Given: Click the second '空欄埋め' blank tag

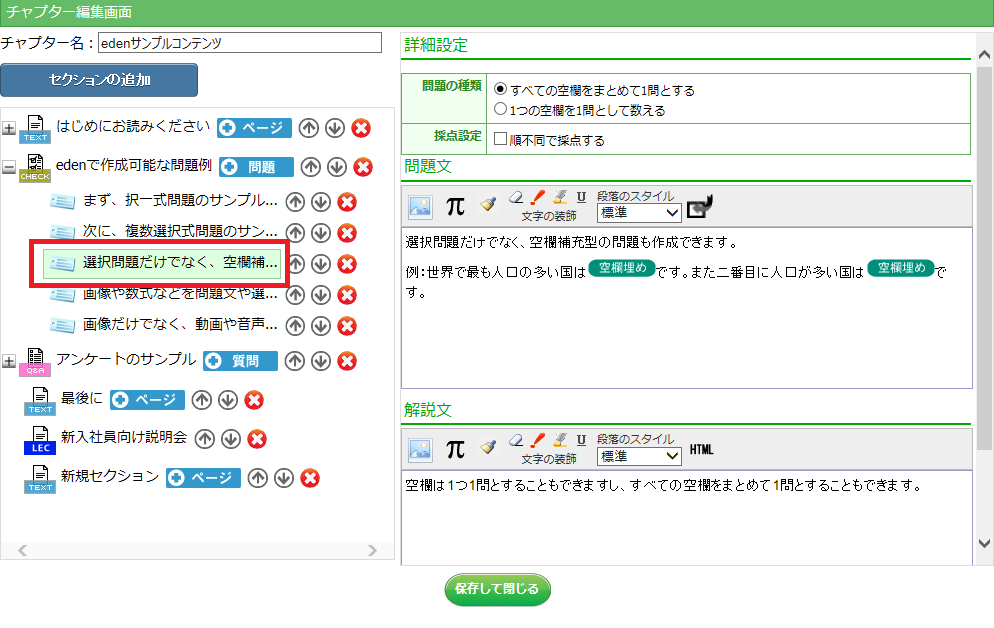Looking at the screenshot, I should coord(900,268).
